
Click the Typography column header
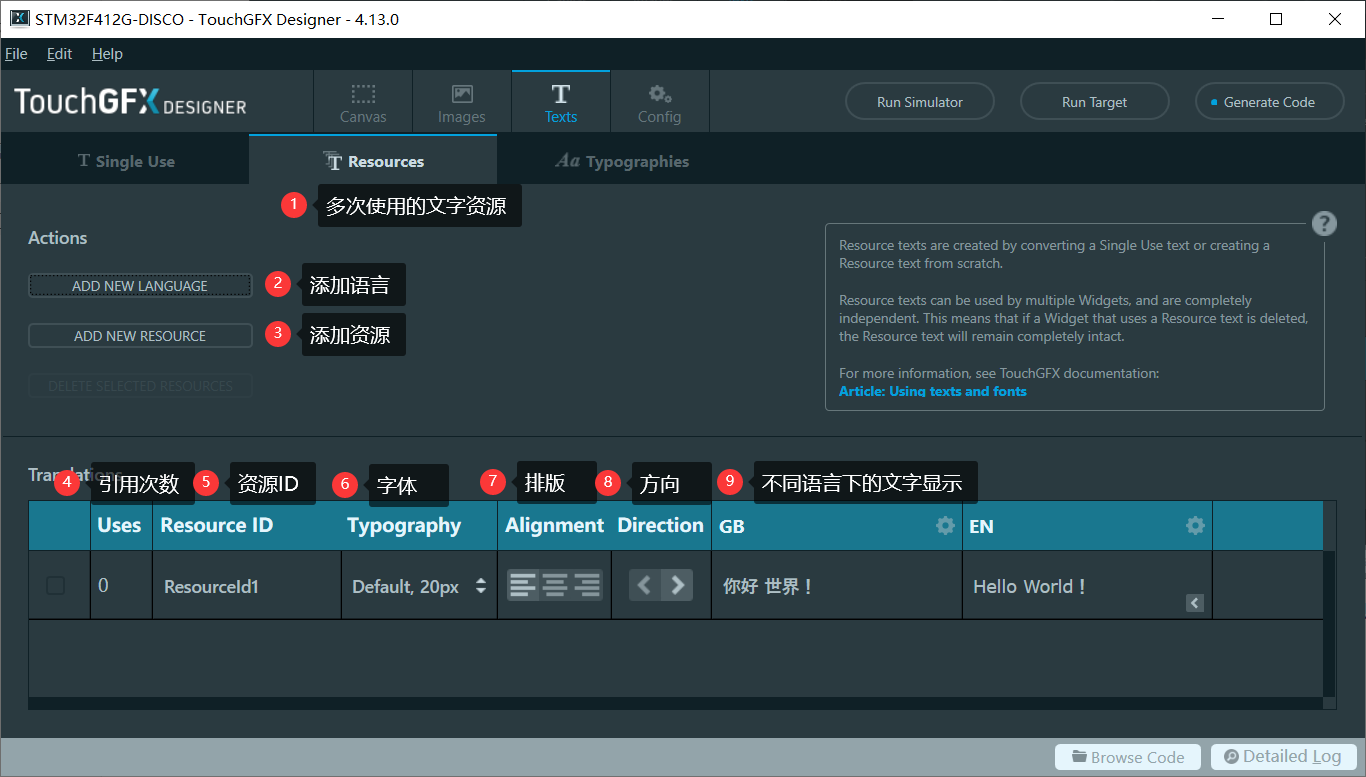tap(404, 525)
